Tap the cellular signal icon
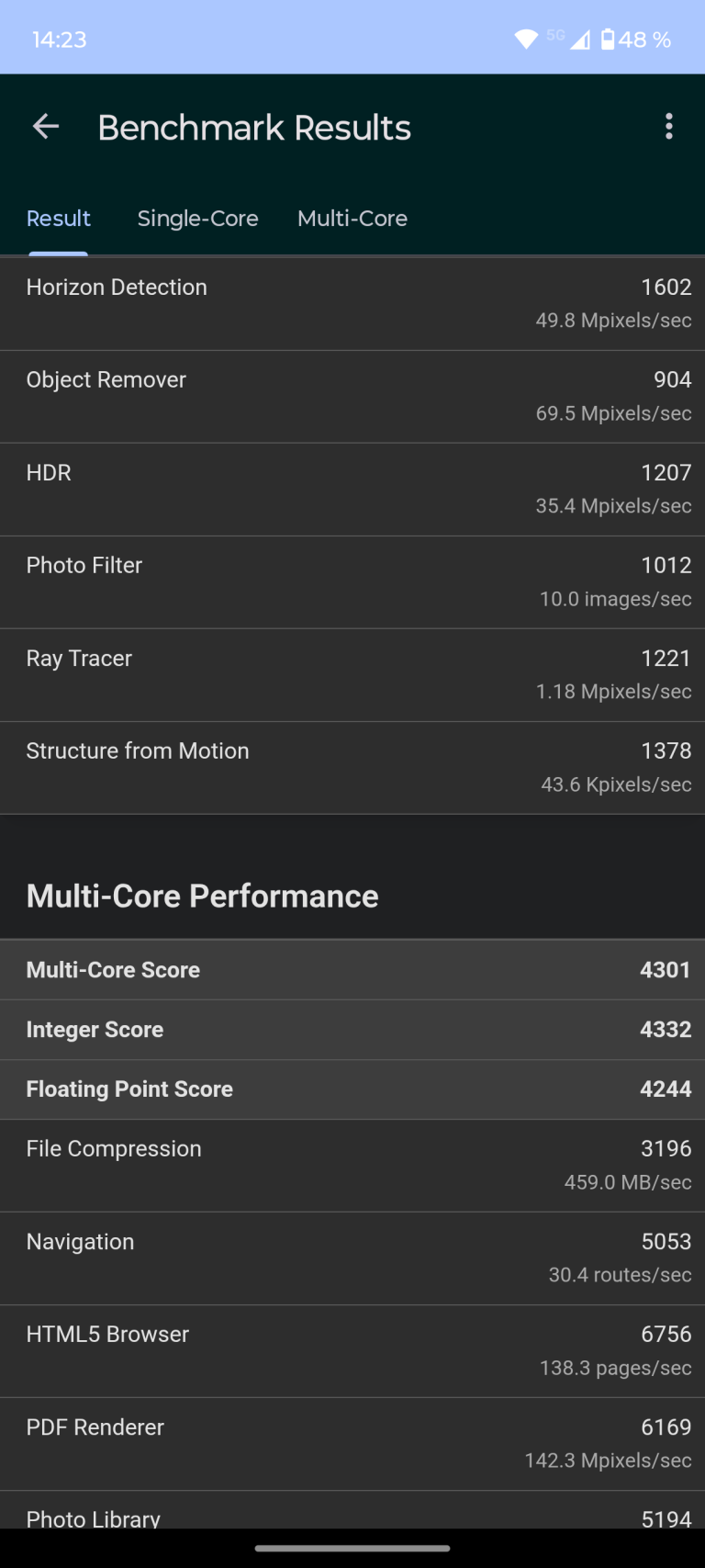The width and height of the screenshot is (705, 1568). [x=580, y=39]
